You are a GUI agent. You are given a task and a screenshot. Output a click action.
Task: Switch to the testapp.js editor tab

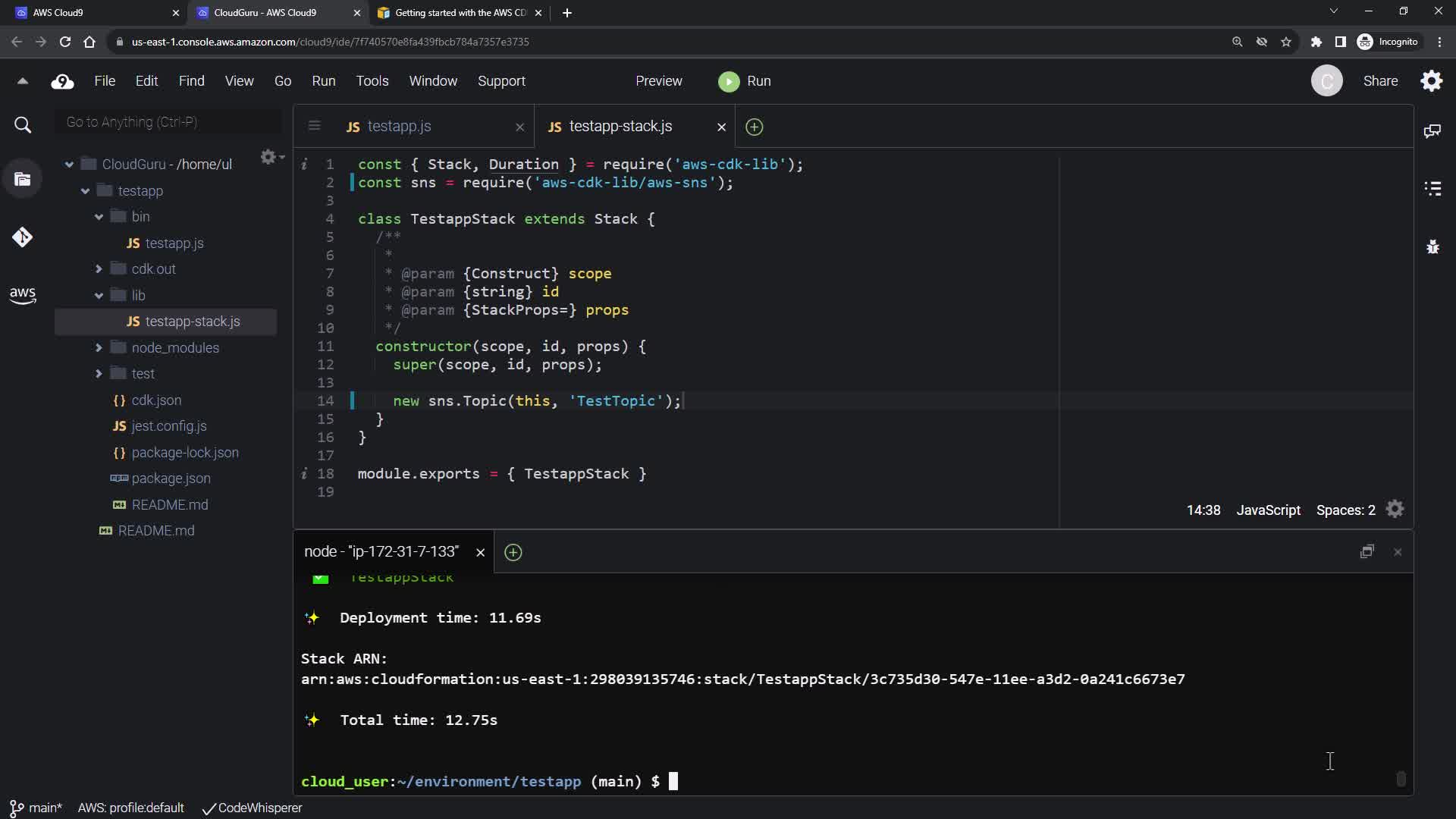399,127
